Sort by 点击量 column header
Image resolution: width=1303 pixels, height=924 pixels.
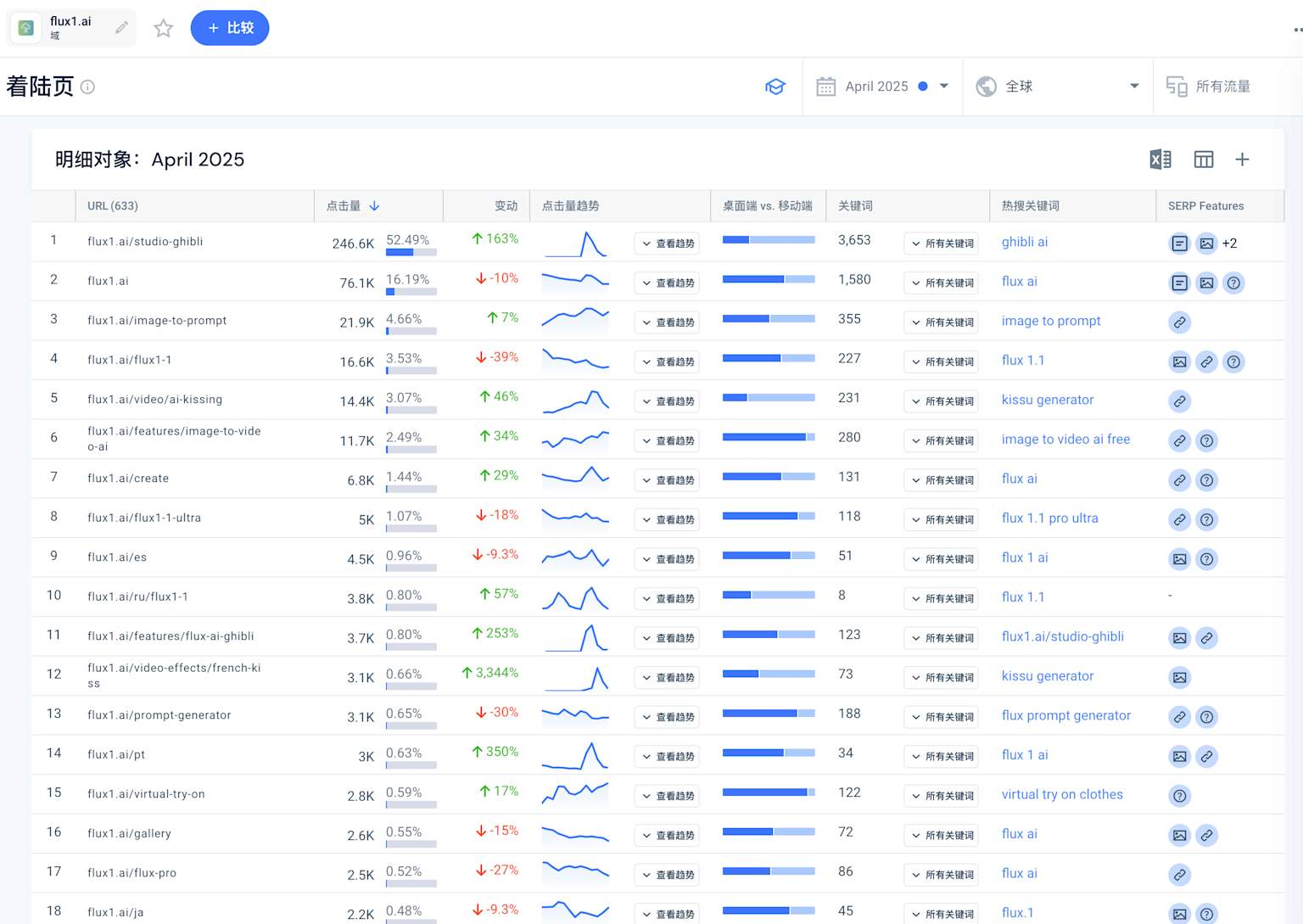click(x=353, y=206)
